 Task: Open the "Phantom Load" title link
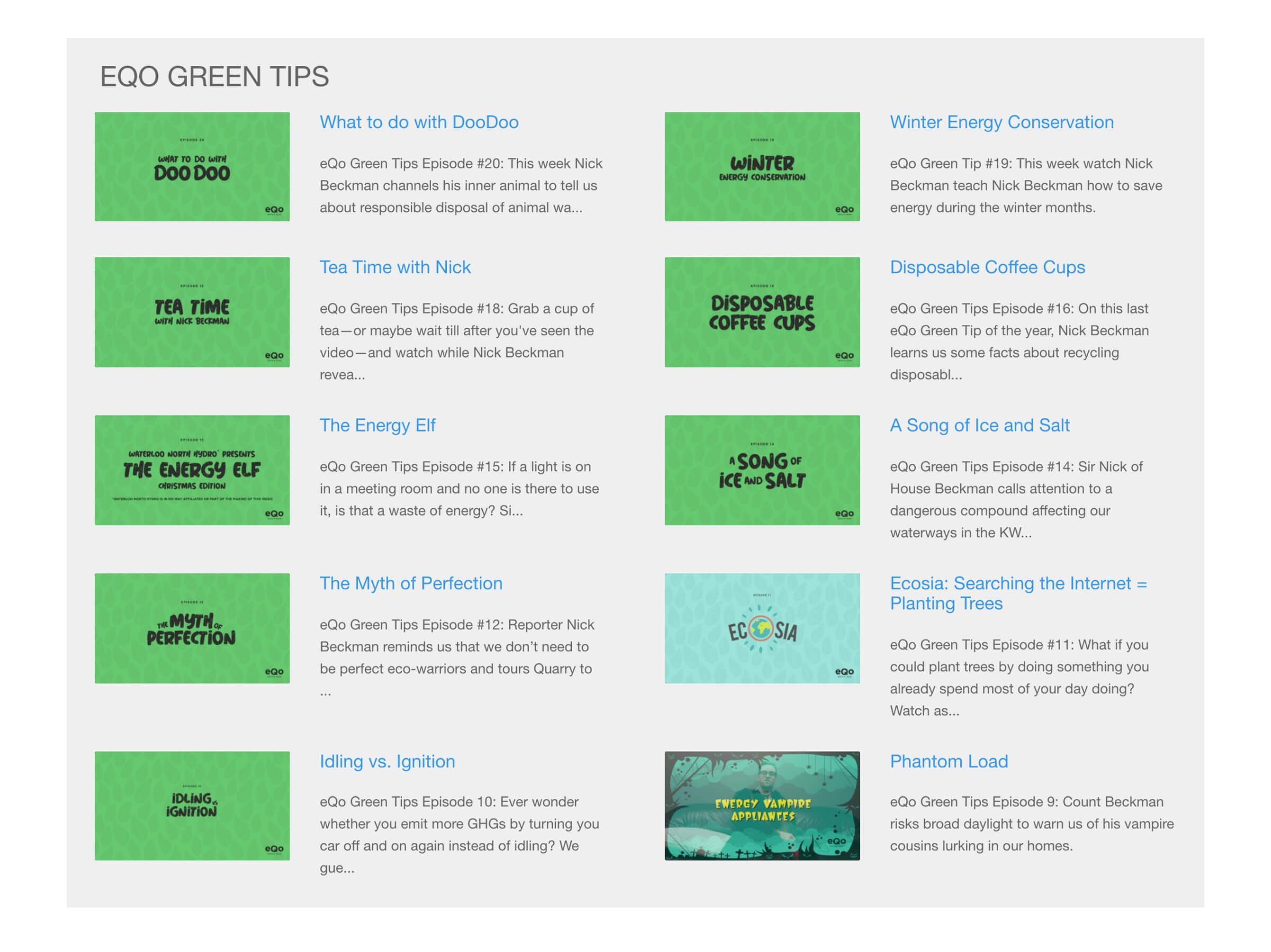[x=948, y=761]
